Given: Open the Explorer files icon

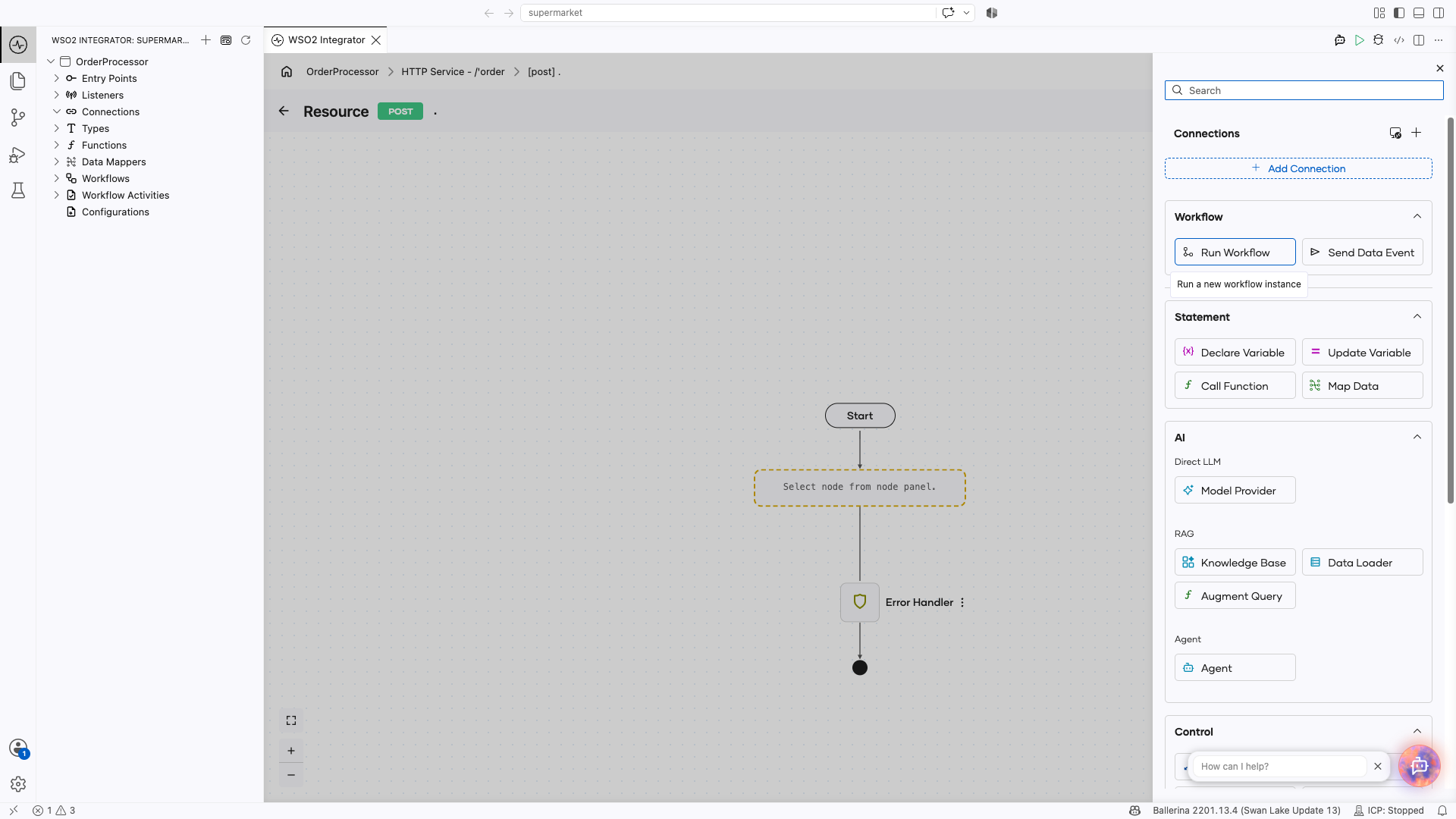Looking at the screenshot, I should pos(18,81).
